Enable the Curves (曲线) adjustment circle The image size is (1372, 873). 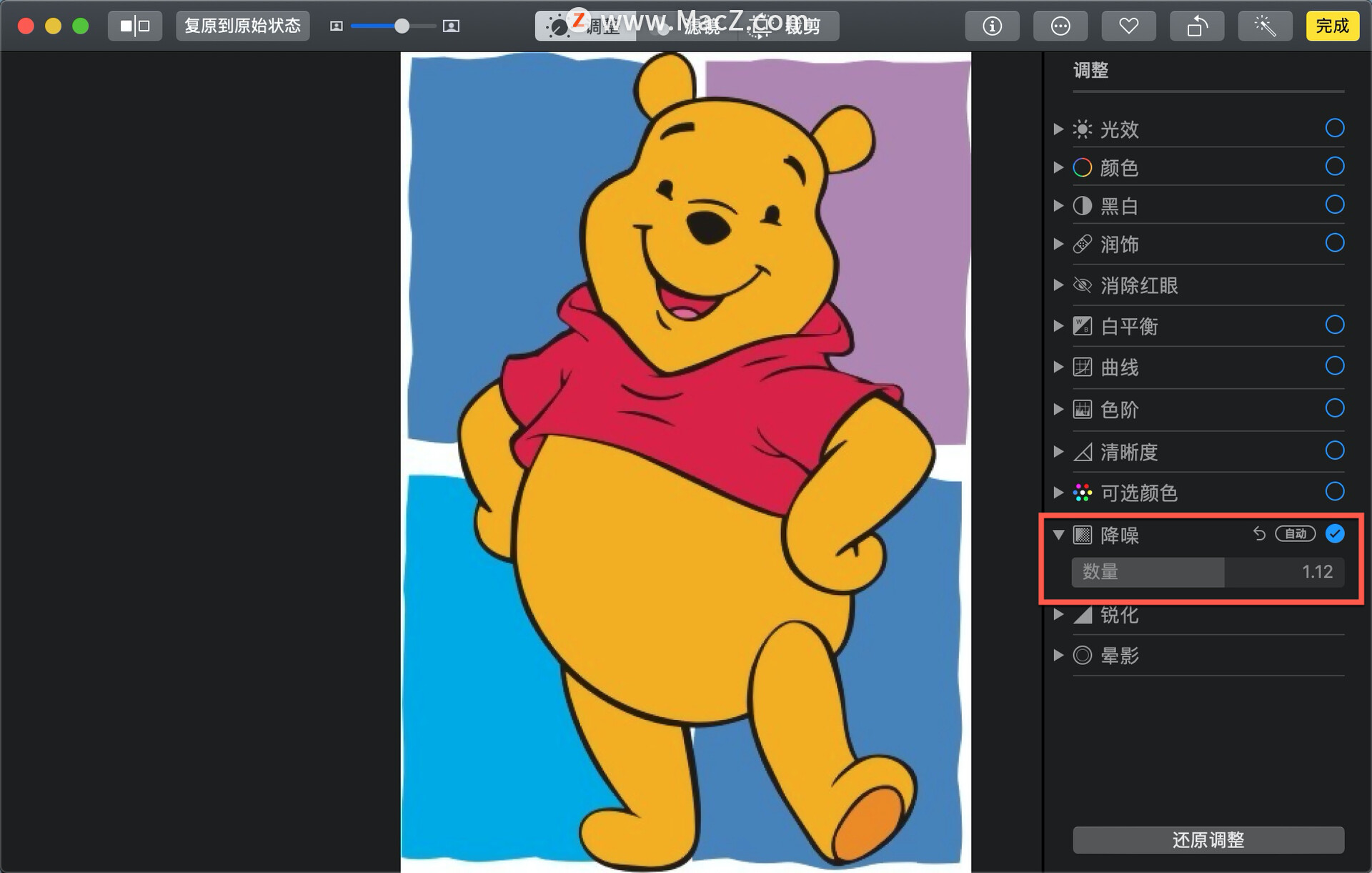pyautogui.click(x=1334, y=366)
